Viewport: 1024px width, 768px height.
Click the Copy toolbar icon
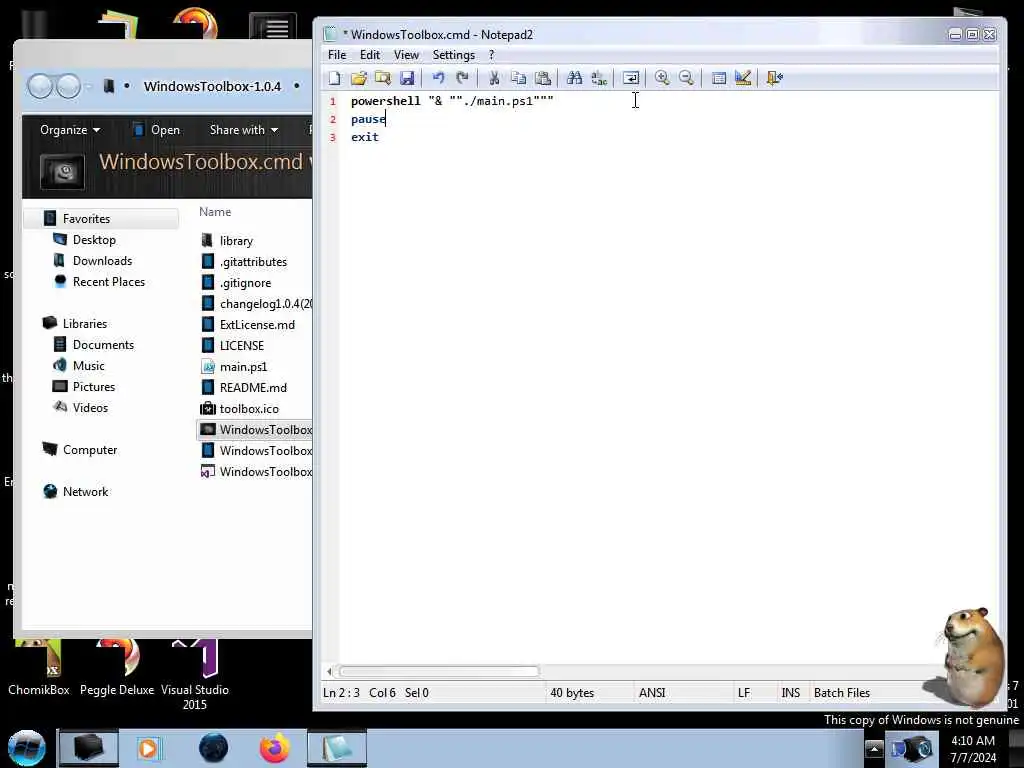point(519,78)
